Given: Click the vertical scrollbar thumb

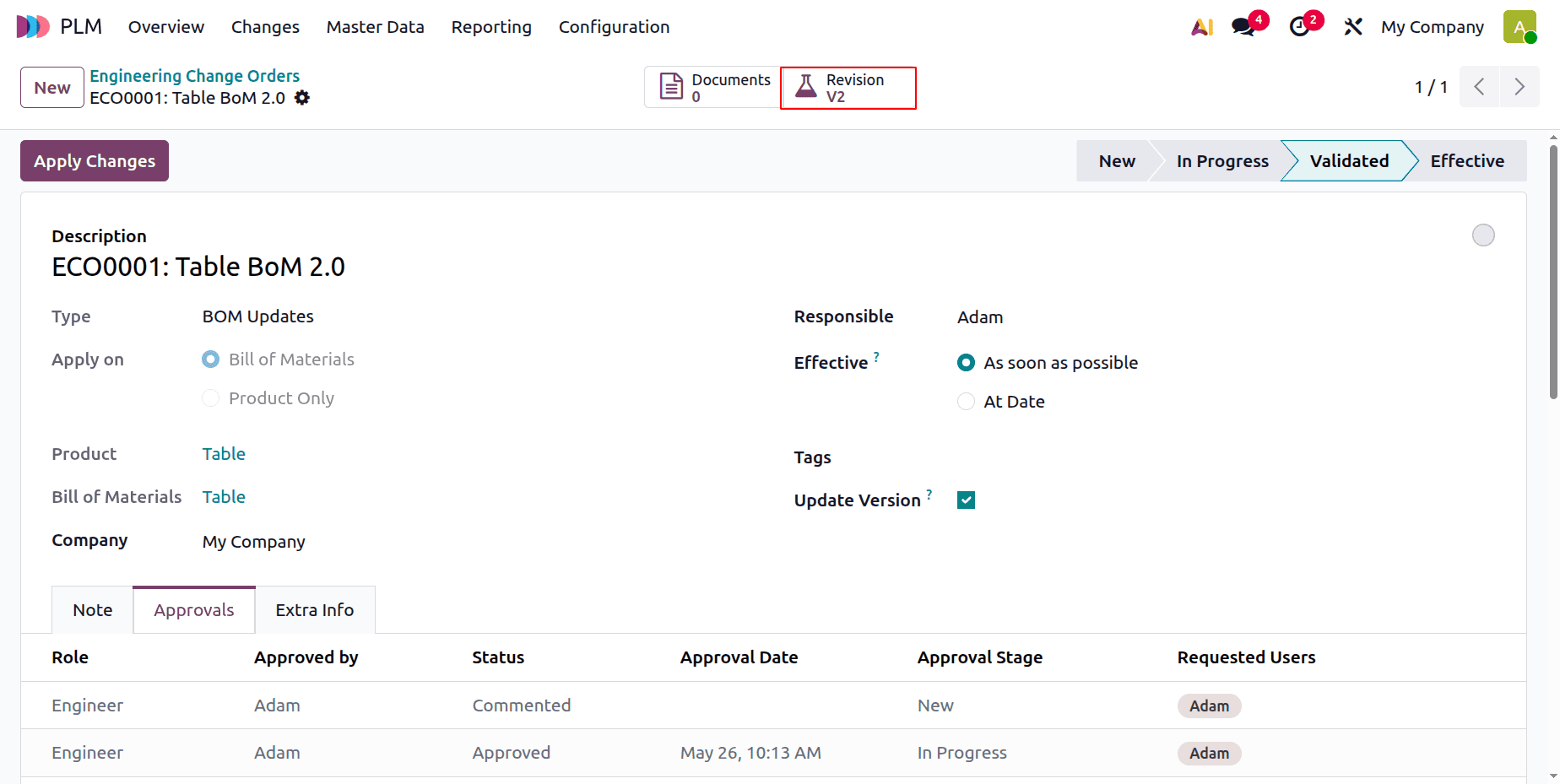Looking at the screenshot, I should pos(1553,272).
